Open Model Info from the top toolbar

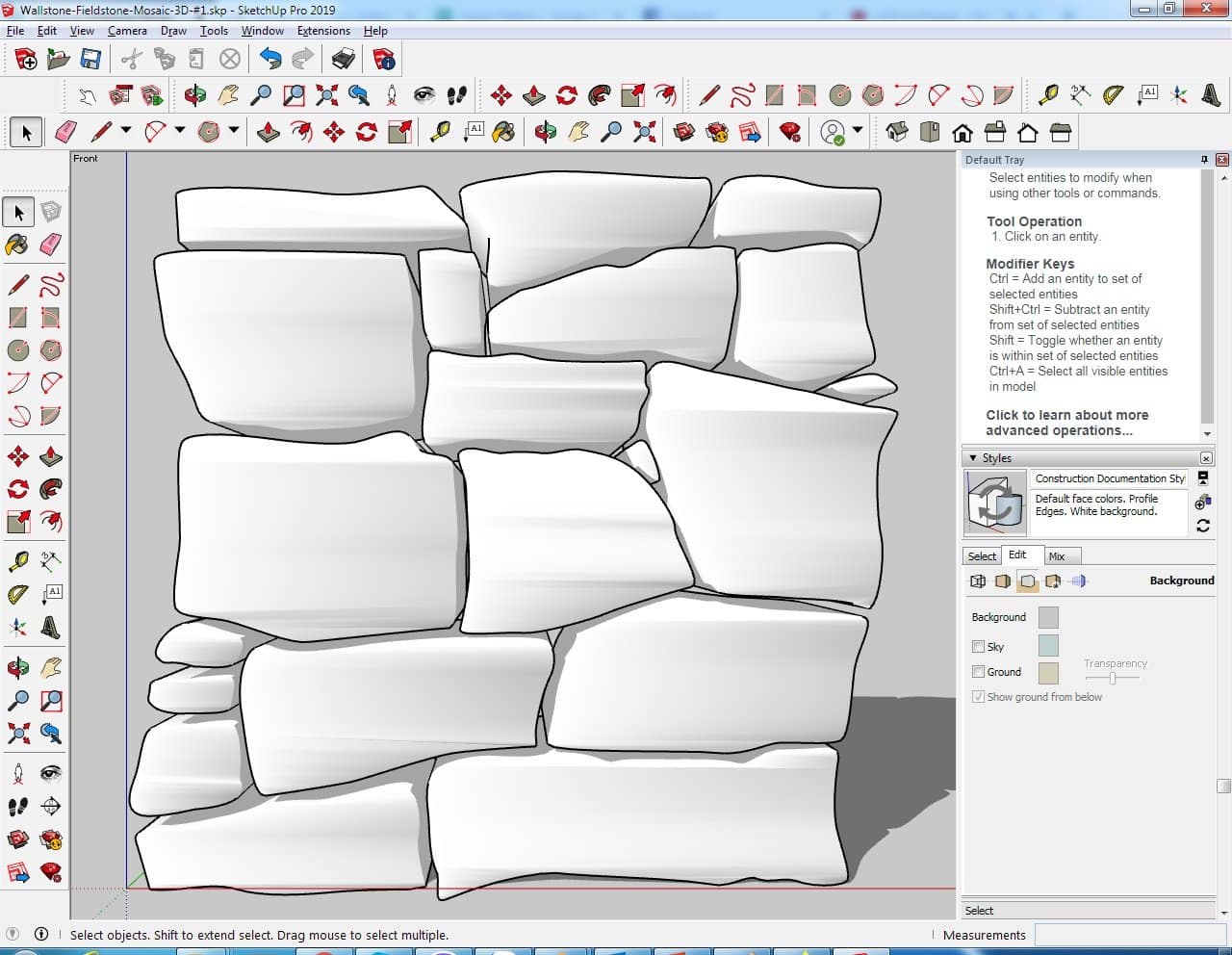click(384, 60)
